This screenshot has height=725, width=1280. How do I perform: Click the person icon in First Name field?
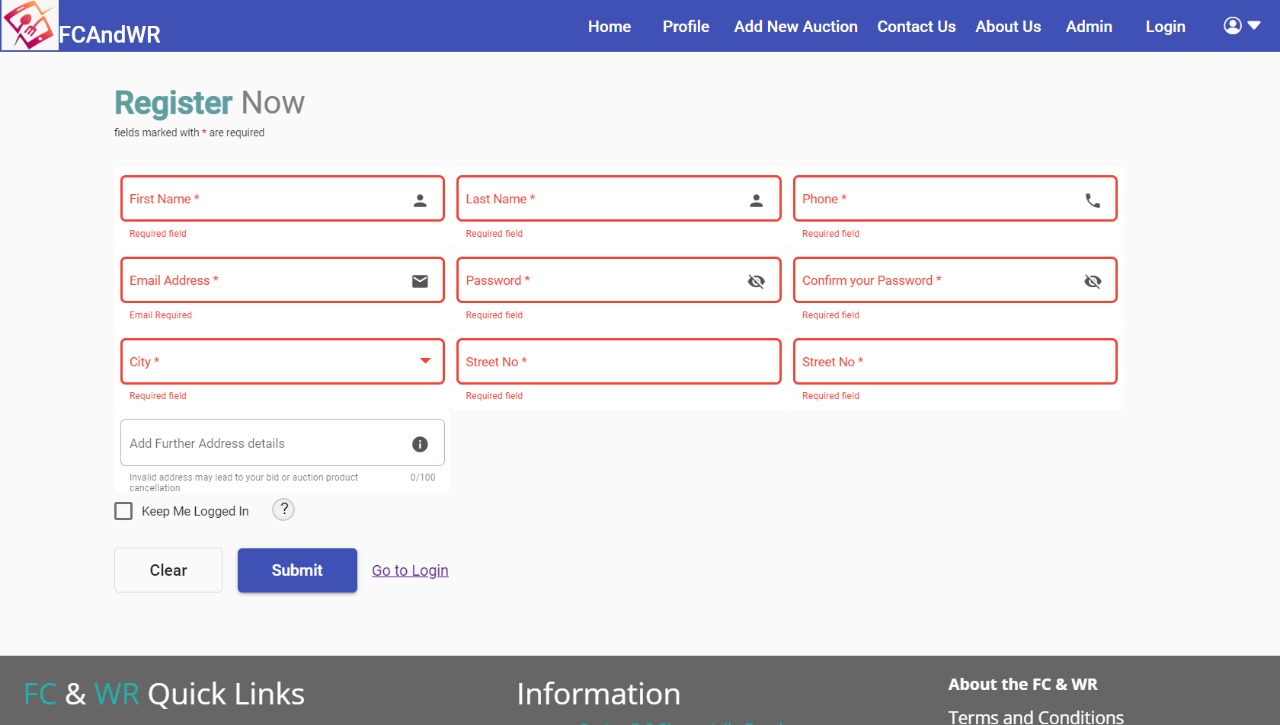(x=420, y=200)
